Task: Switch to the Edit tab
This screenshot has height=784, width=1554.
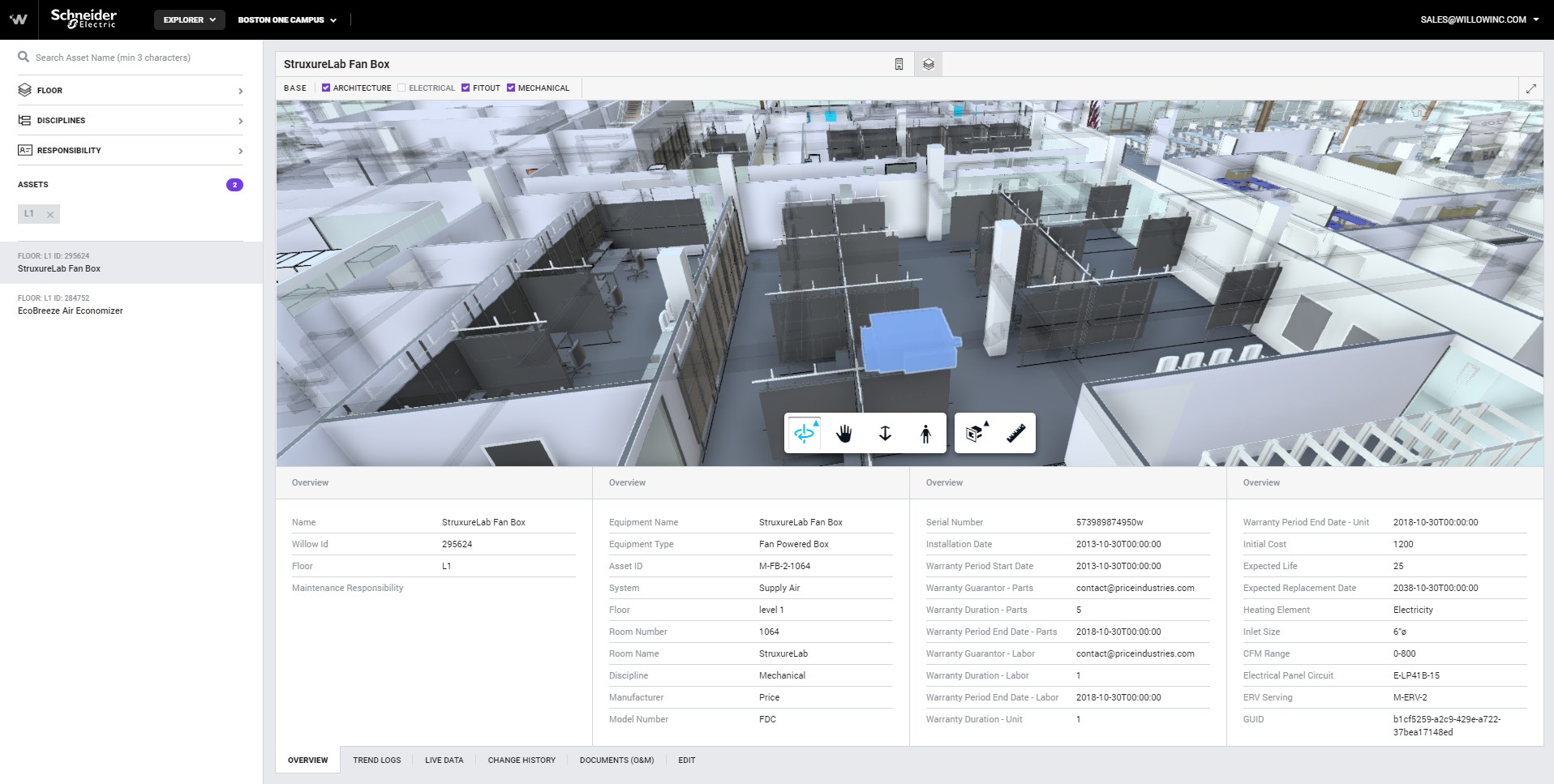Action: pyautogui.click(x=687, y=760)
